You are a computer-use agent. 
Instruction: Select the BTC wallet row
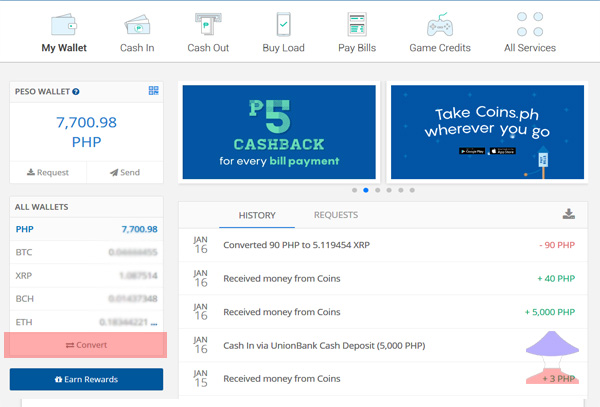point(86,252)
